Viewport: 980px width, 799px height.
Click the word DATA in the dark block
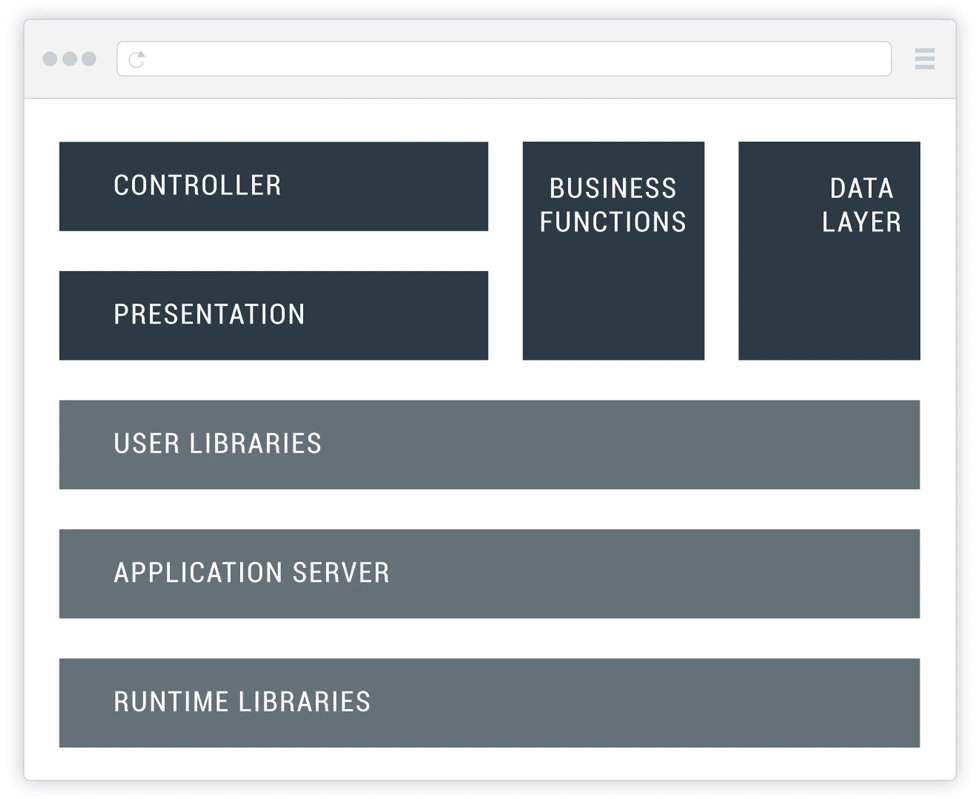click(861, 188)
